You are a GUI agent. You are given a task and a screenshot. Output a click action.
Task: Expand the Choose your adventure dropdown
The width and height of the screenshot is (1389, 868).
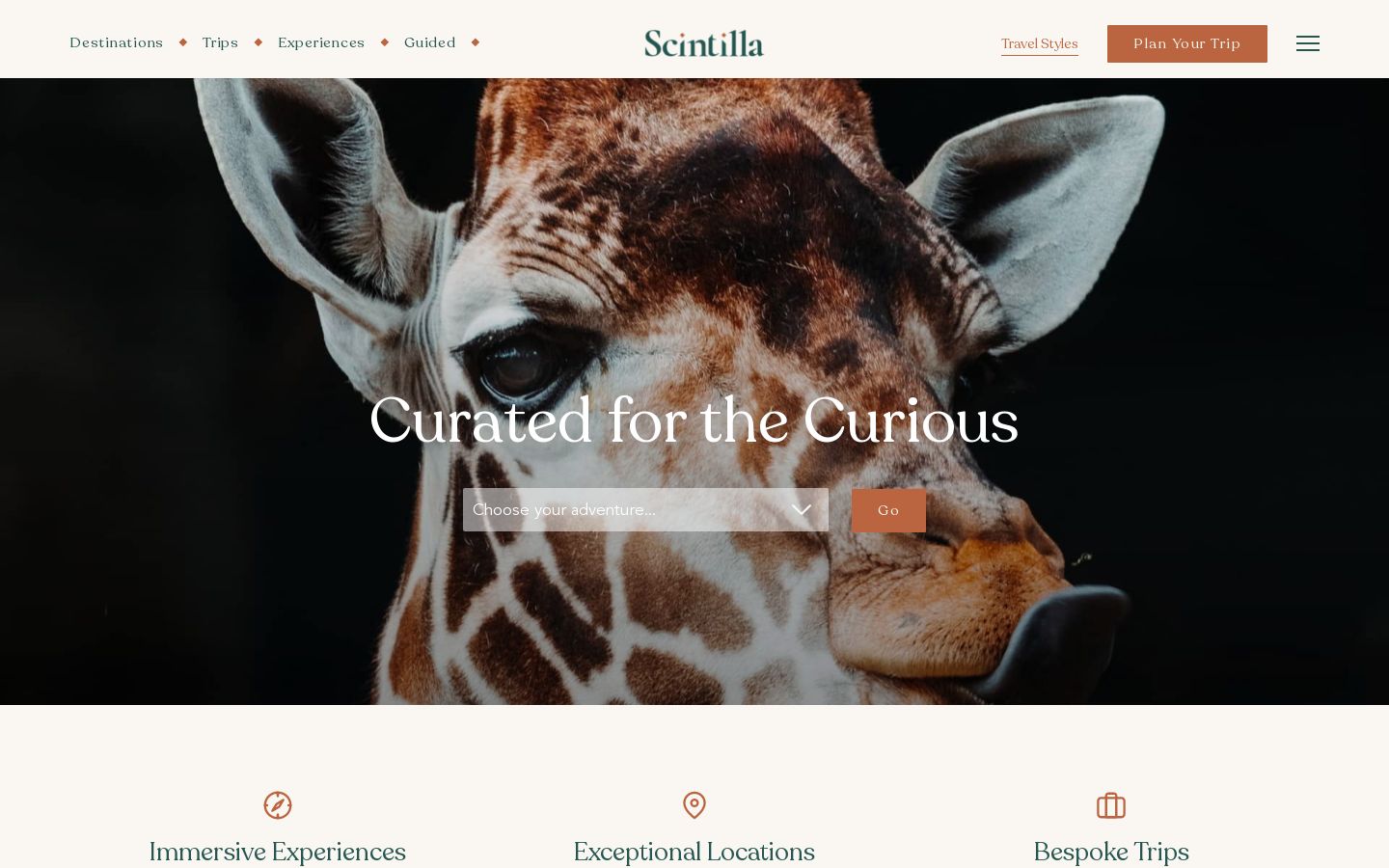pyautogui.click(x=645, y=509)
